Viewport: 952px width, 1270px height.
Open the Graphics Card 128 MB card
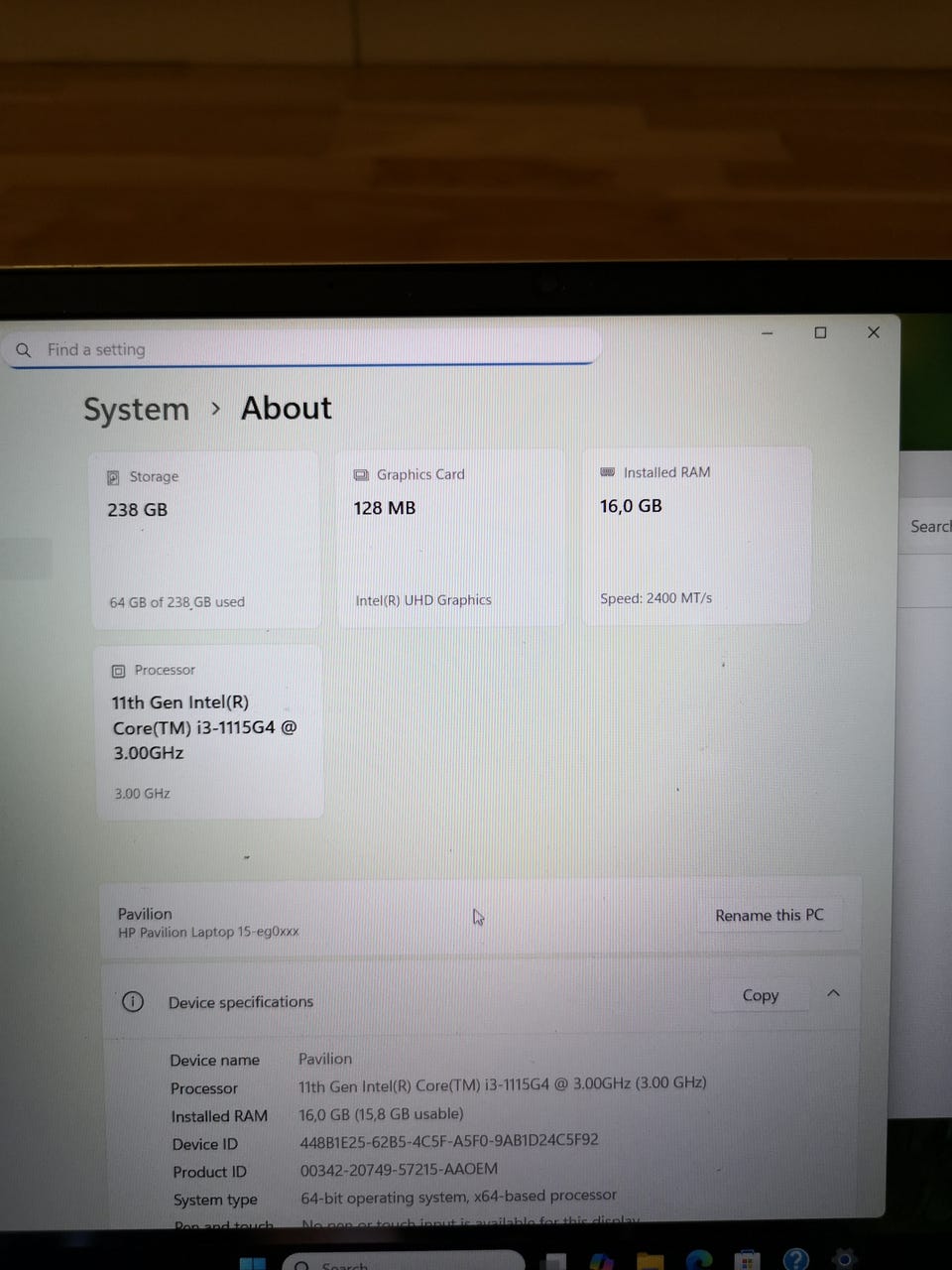click(450, 537)
